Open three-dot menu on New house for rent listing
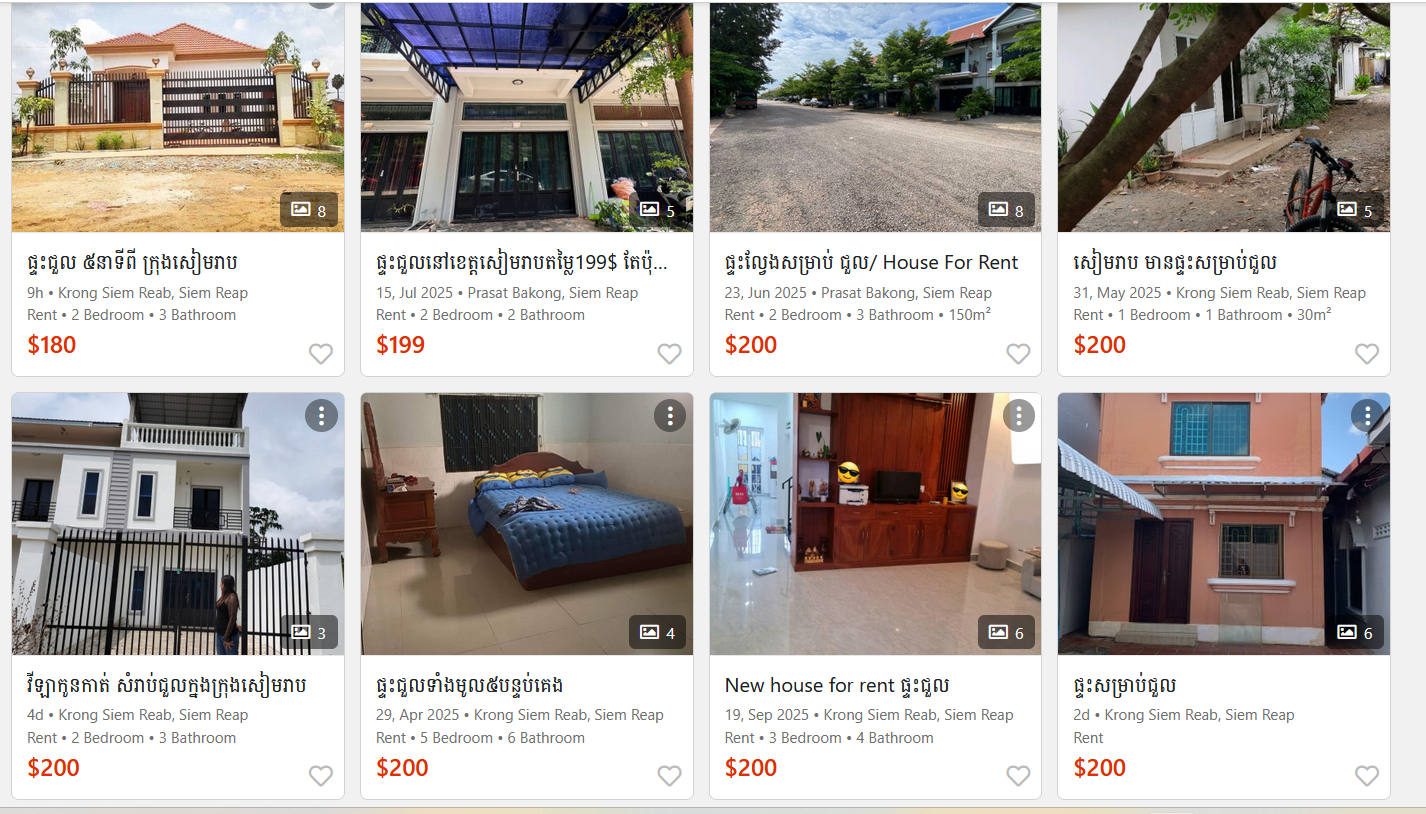The image size is (1426, 814). click(x=1019, y=415)
